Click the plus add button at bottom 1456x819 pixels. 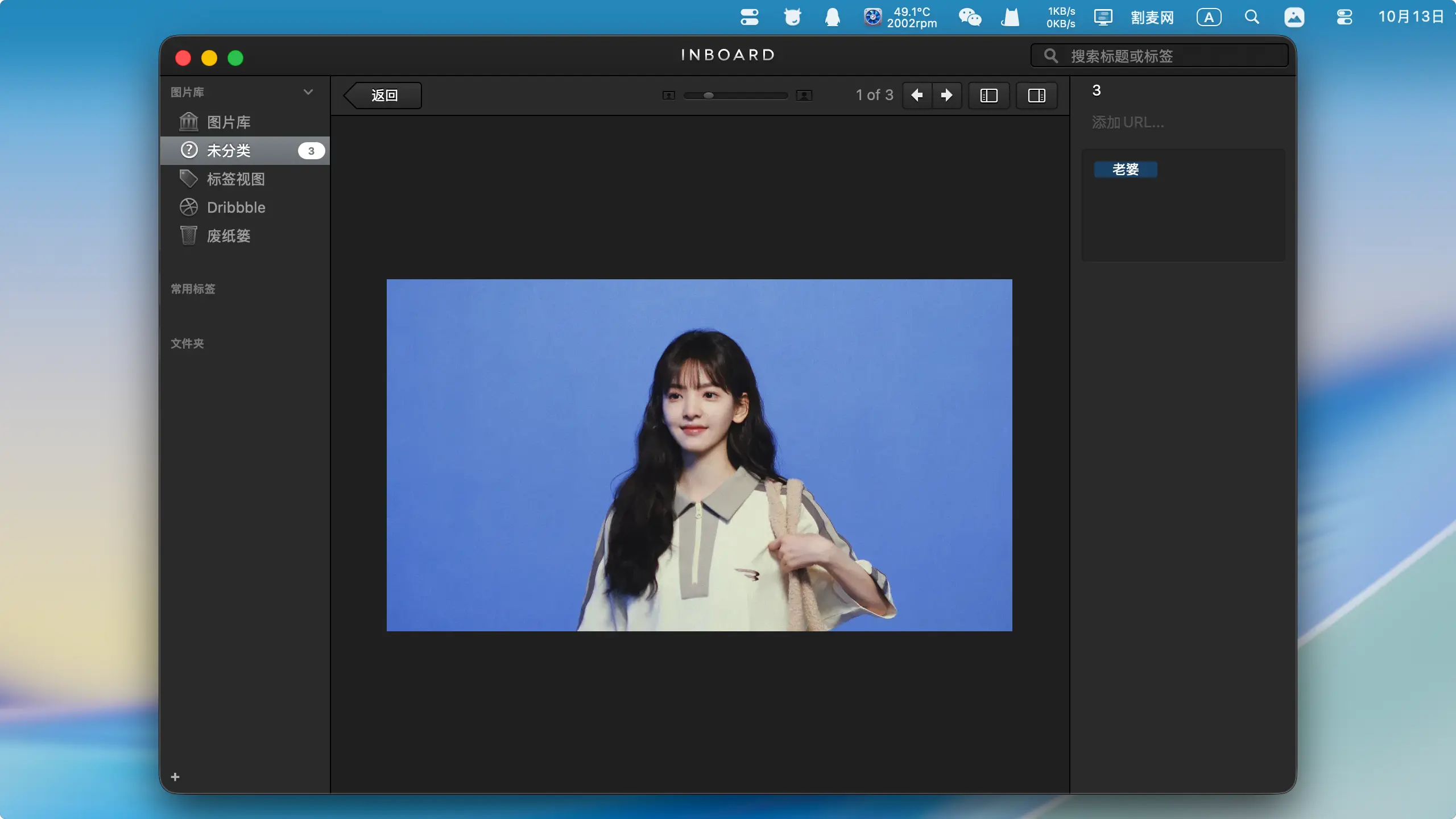(x=175, y=777)
